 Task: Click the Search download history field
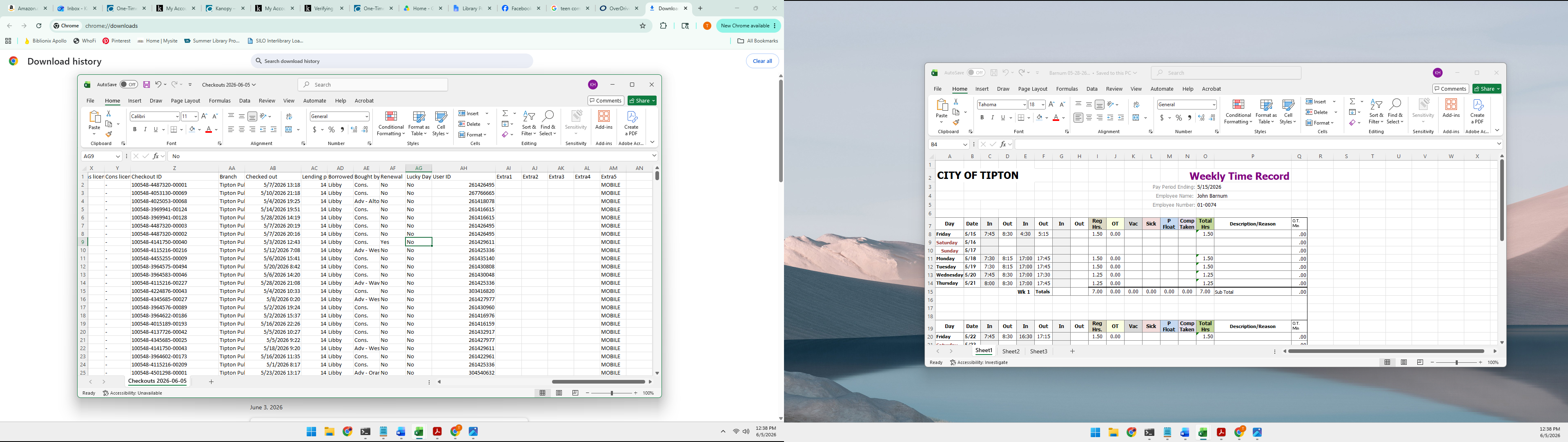tap(392, 61)
